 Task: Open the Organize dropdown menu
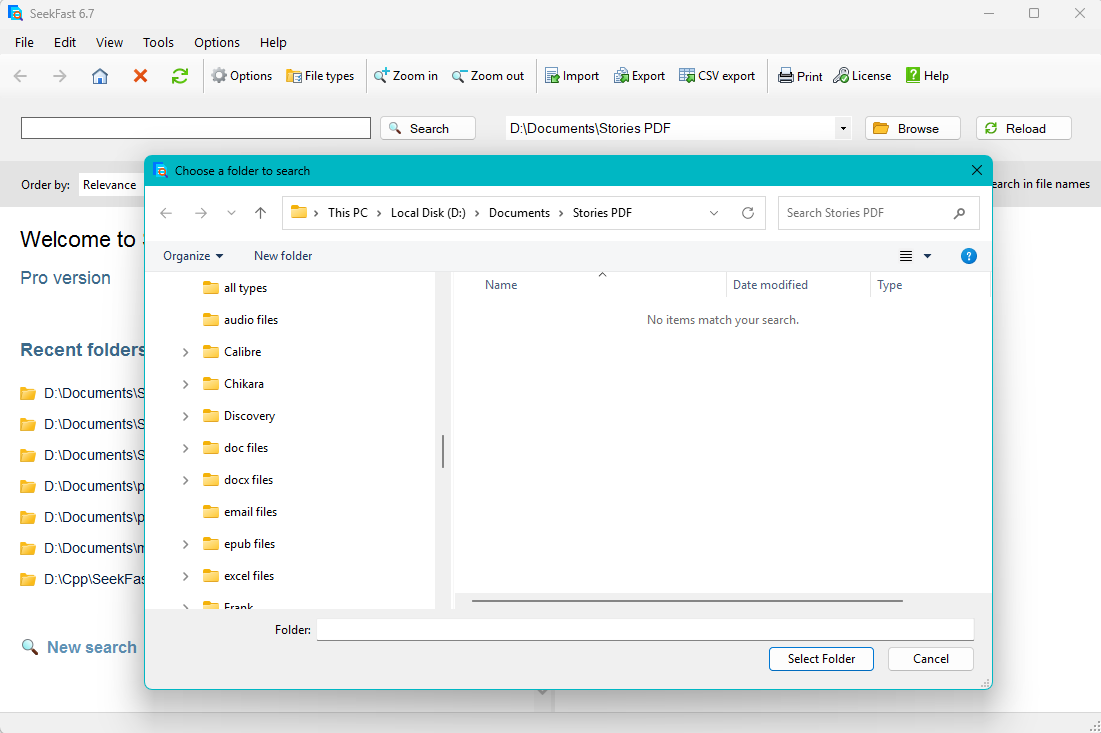point(192,256)
